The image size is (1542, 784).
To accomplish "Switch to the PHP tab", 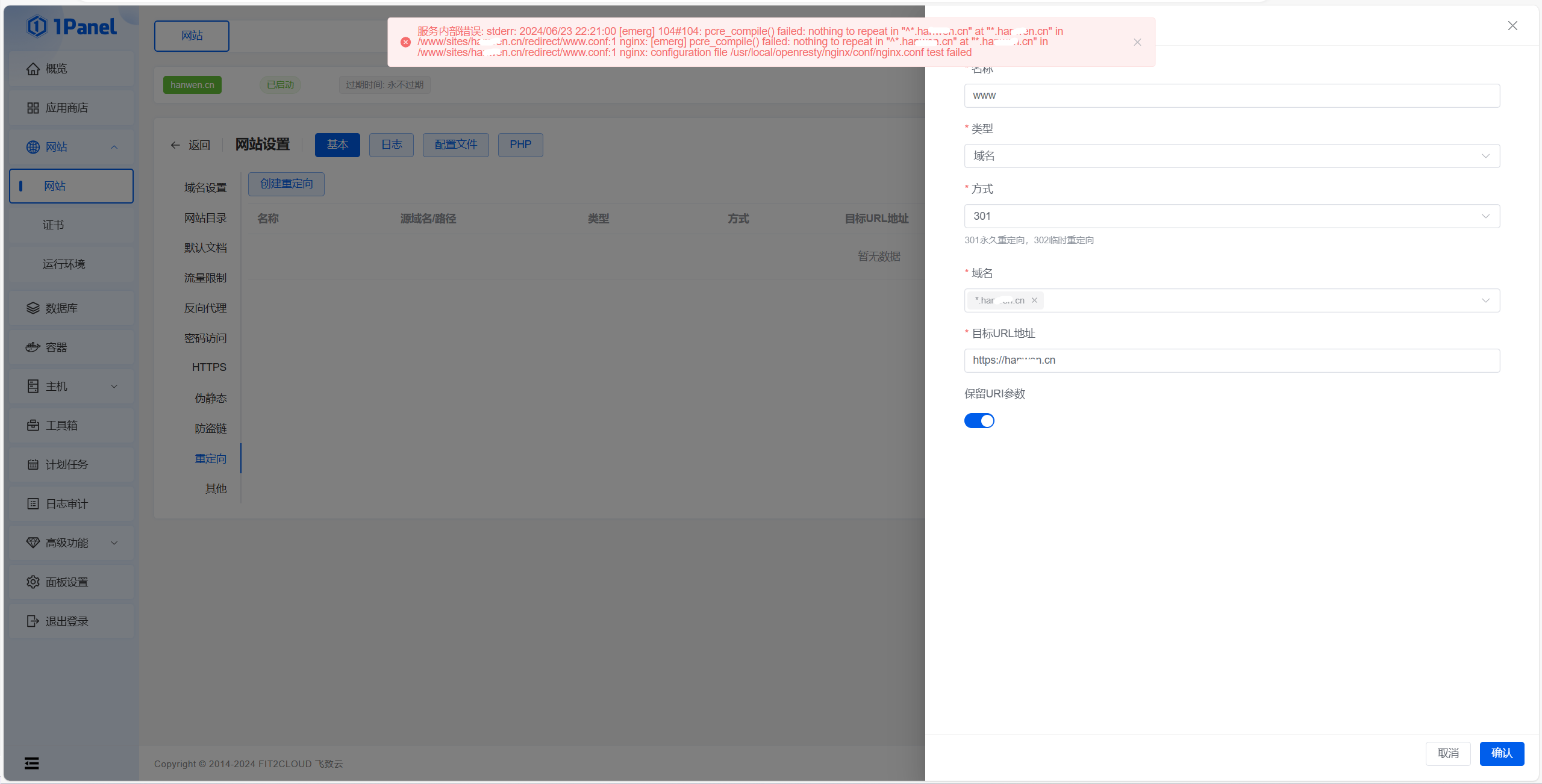I will (x=520, y=145).
